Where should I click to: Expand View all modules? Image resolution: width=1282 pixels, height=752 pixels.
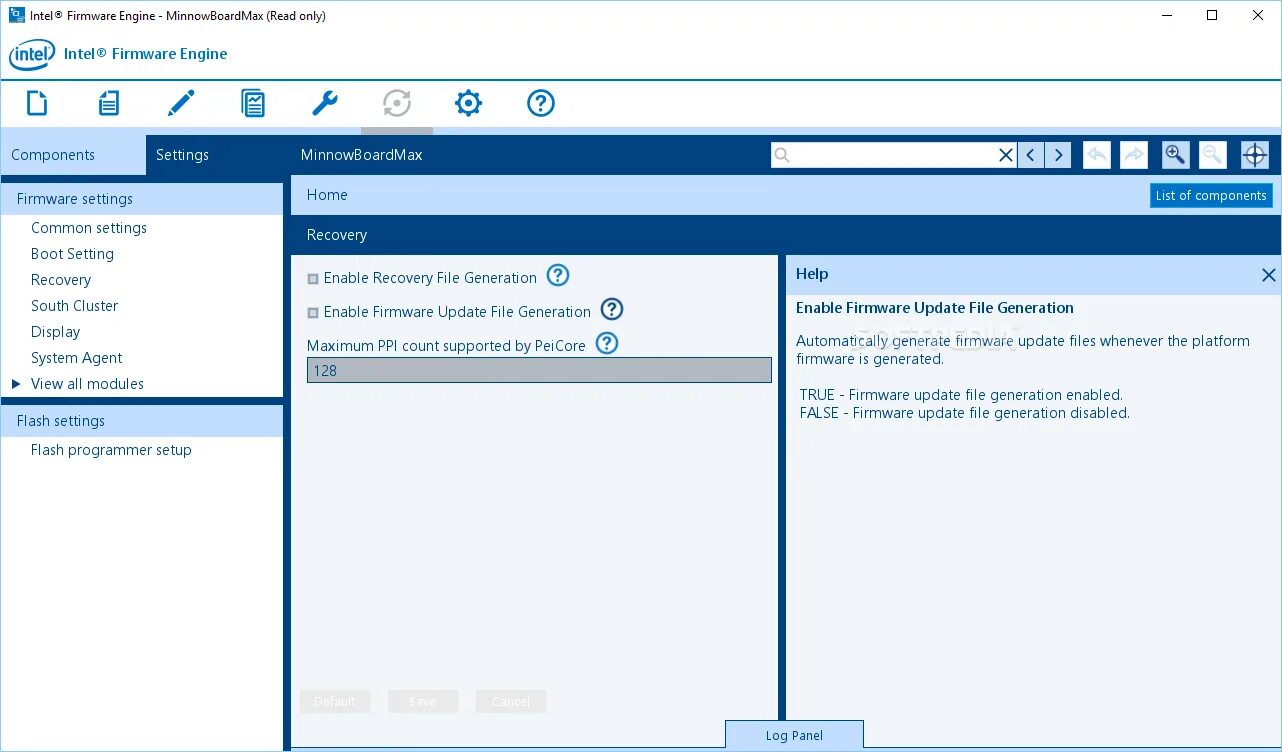16,384
